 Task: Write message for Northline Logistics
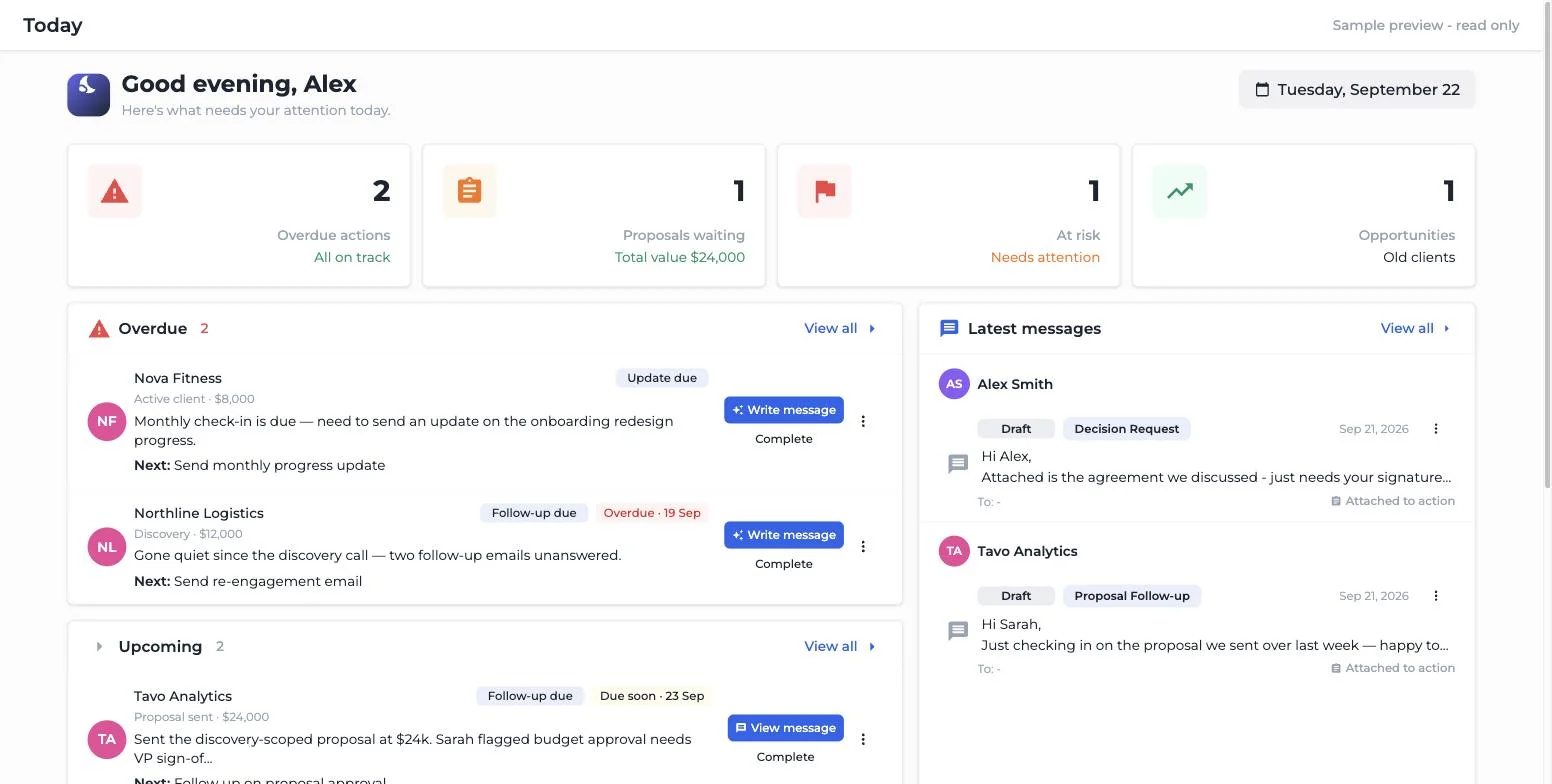[x=784, y=535]
